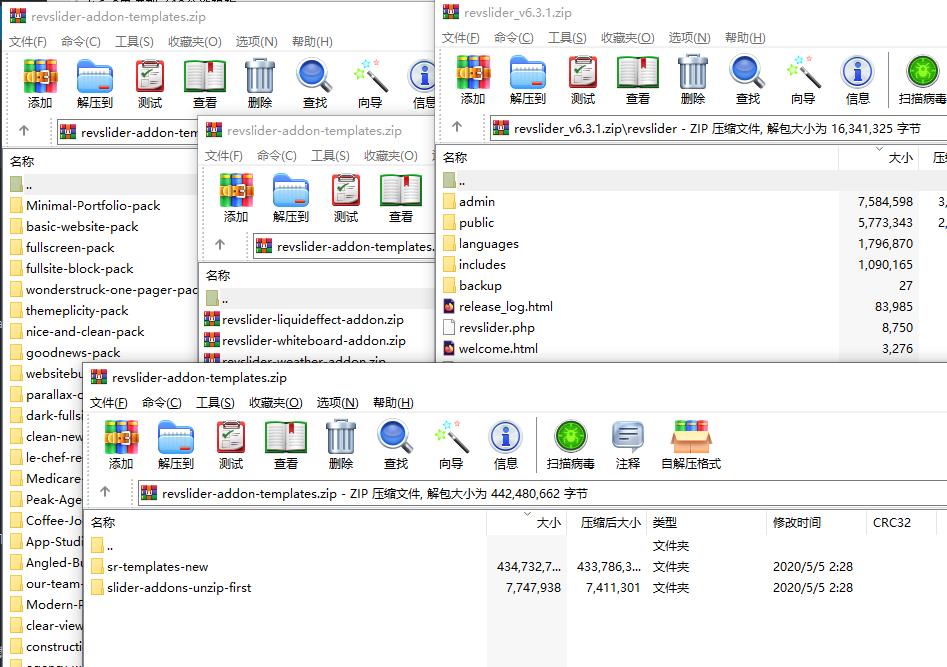947x667 pixels.
Task: Open 收藏夹(O) menu in the front bottom window
Action: (x=275, y=402)
